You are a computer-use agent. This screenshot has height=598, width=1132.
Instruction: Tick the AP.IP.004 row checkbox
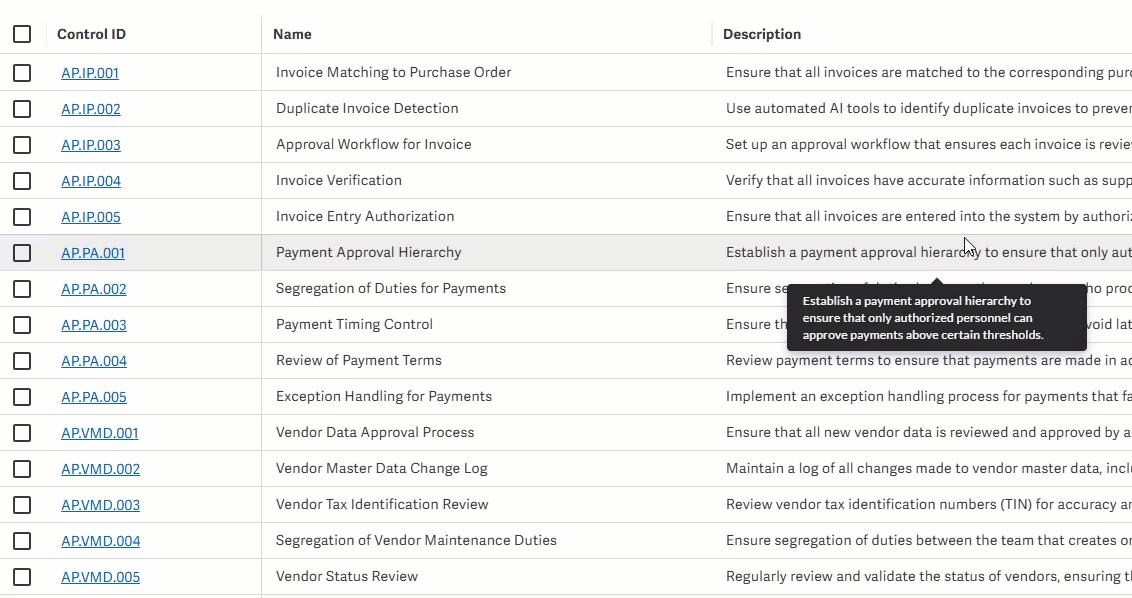tap(22, 181)
